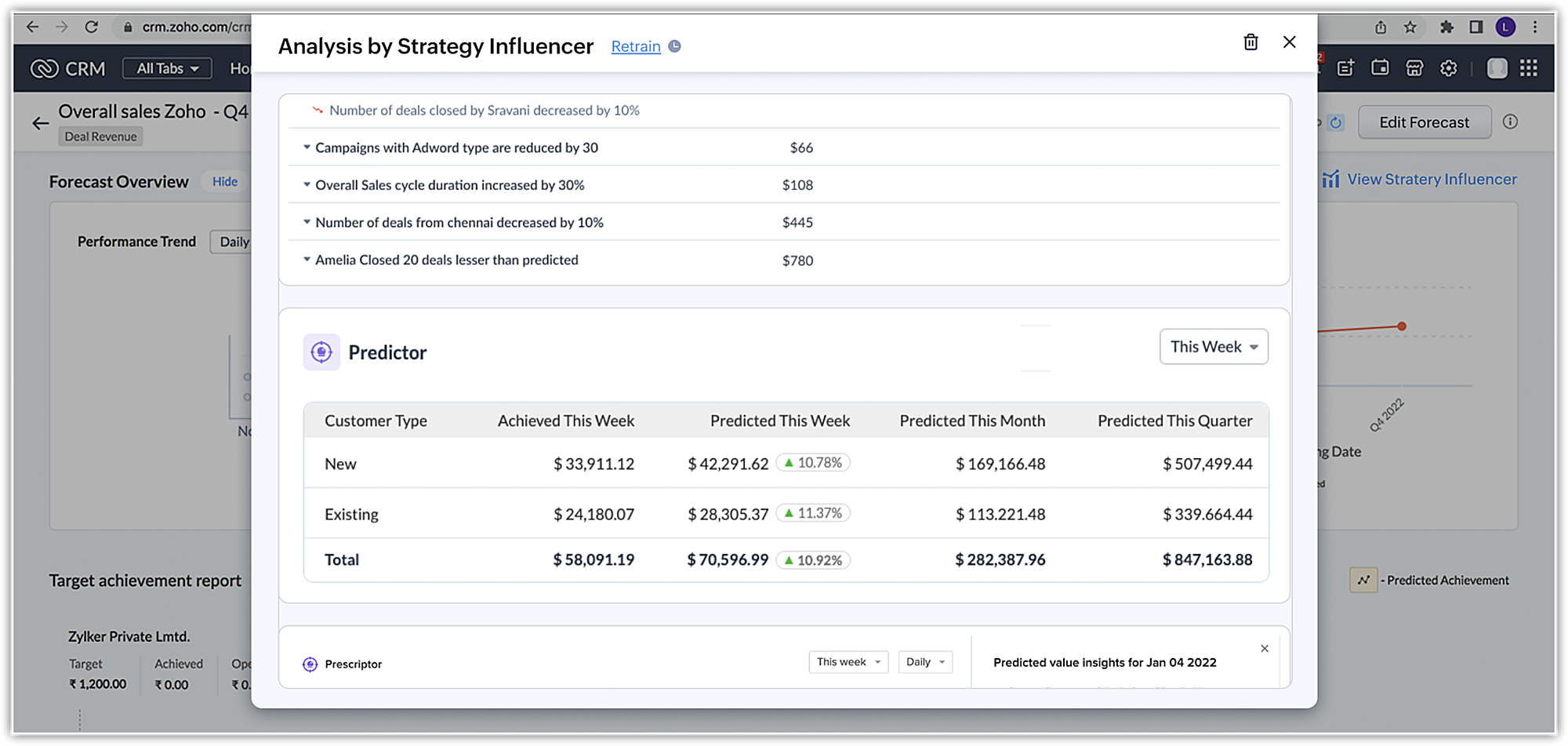Image resolution: width=1568 pixels, height=746 pixels.
Task: Click the calendar icon in CRM top bar
Action: point(1380,68)
